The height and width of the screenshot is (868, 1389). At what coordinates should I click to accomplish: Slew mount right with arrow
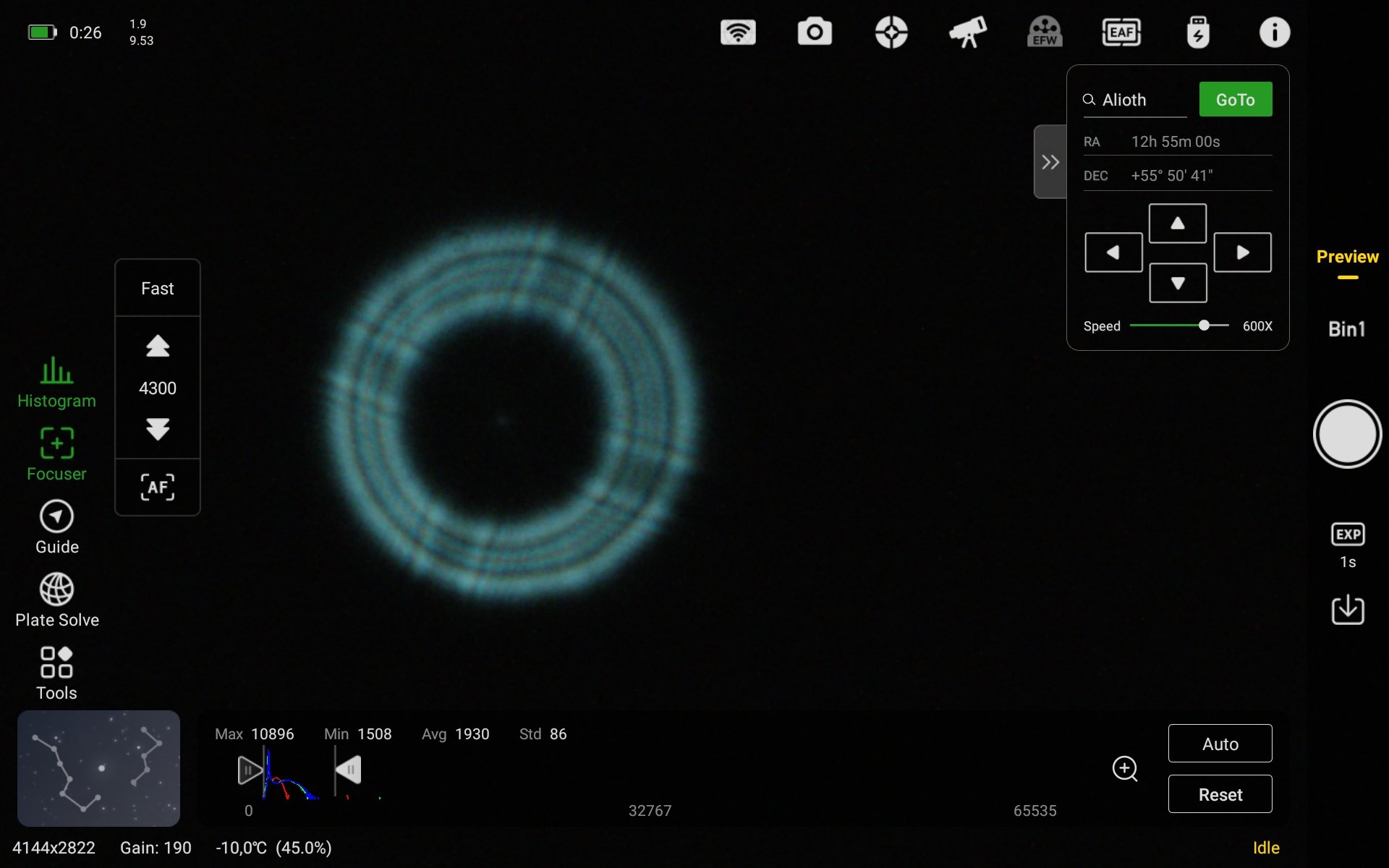click(x=1242, y=252)
